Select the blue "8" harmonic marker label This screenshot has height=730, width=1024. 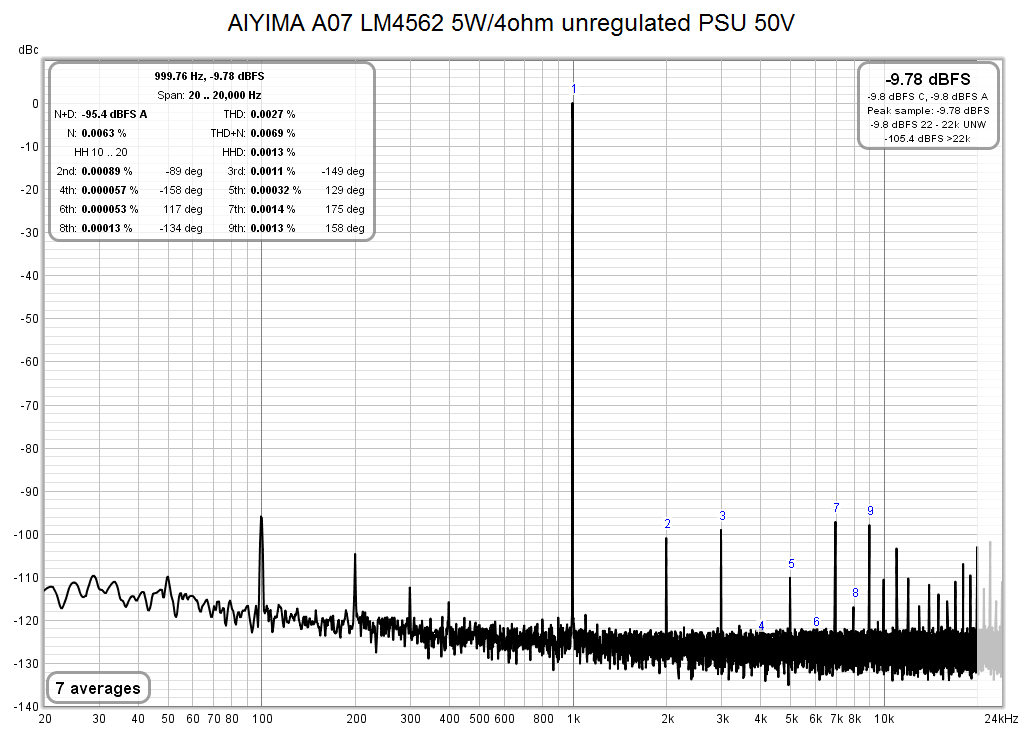click(856, 593)
